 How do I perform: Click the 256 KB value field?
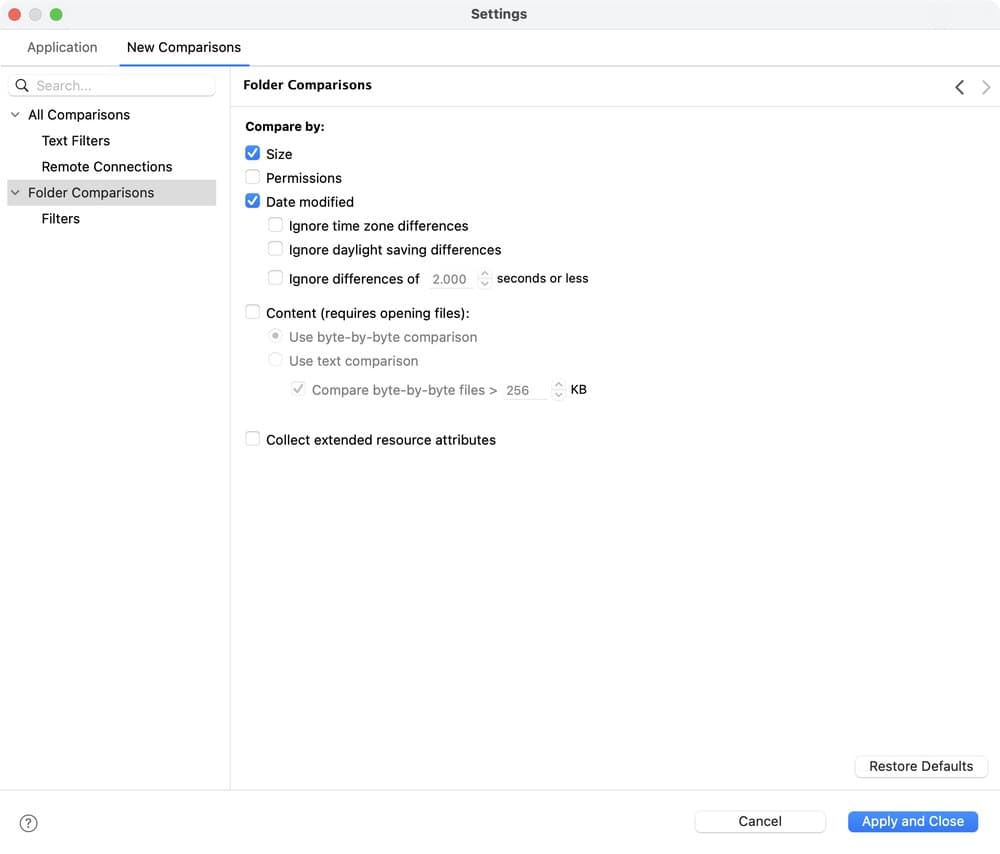coord(524,390)
